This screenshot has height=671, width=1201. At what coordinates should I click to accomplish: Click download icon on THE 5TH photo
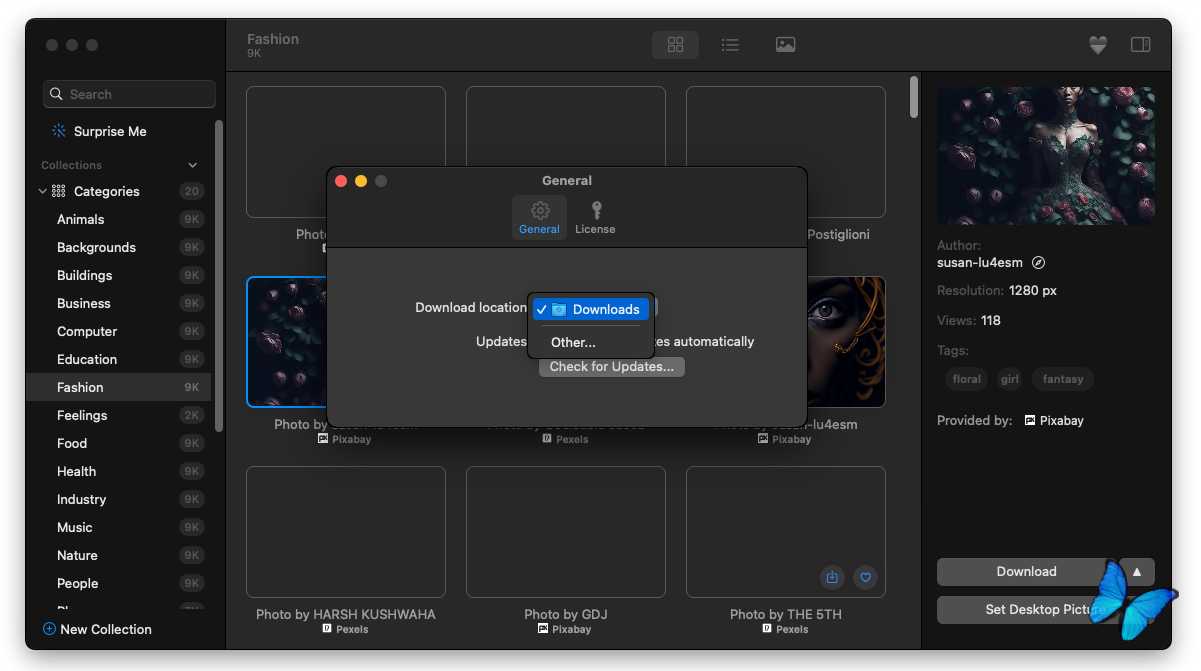(x=832, y=577)
